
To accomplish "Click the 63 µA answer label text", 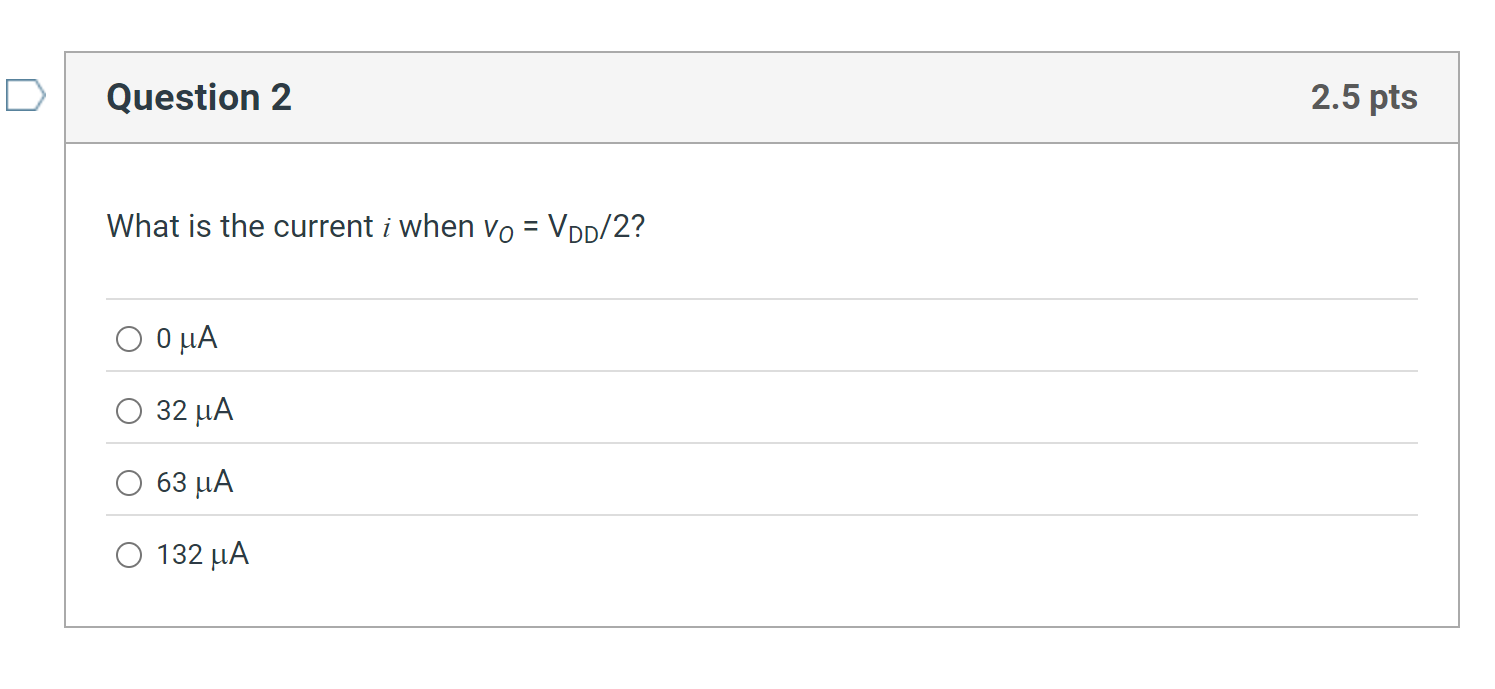I will click(x=193, y=482).
